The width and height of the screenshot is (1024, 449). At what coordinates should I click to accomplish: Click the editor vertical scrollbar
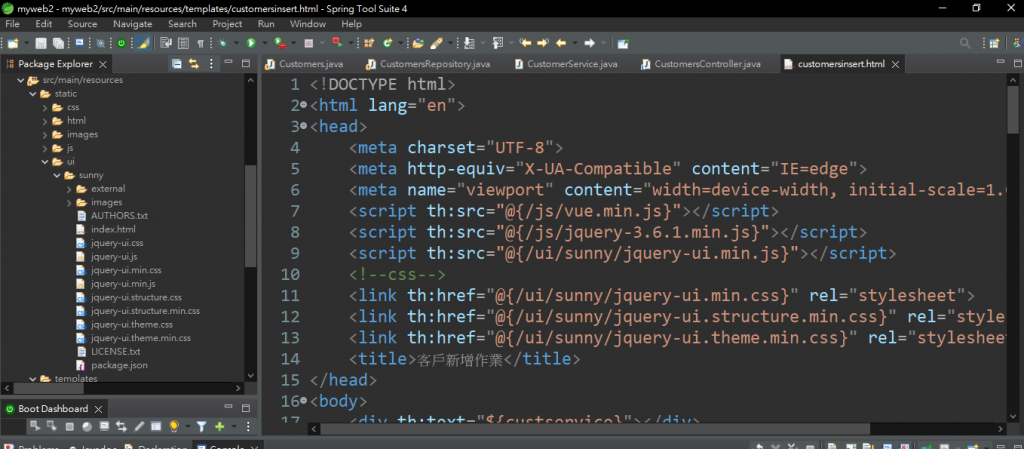pyautogui.click(x=1013, y=108)
